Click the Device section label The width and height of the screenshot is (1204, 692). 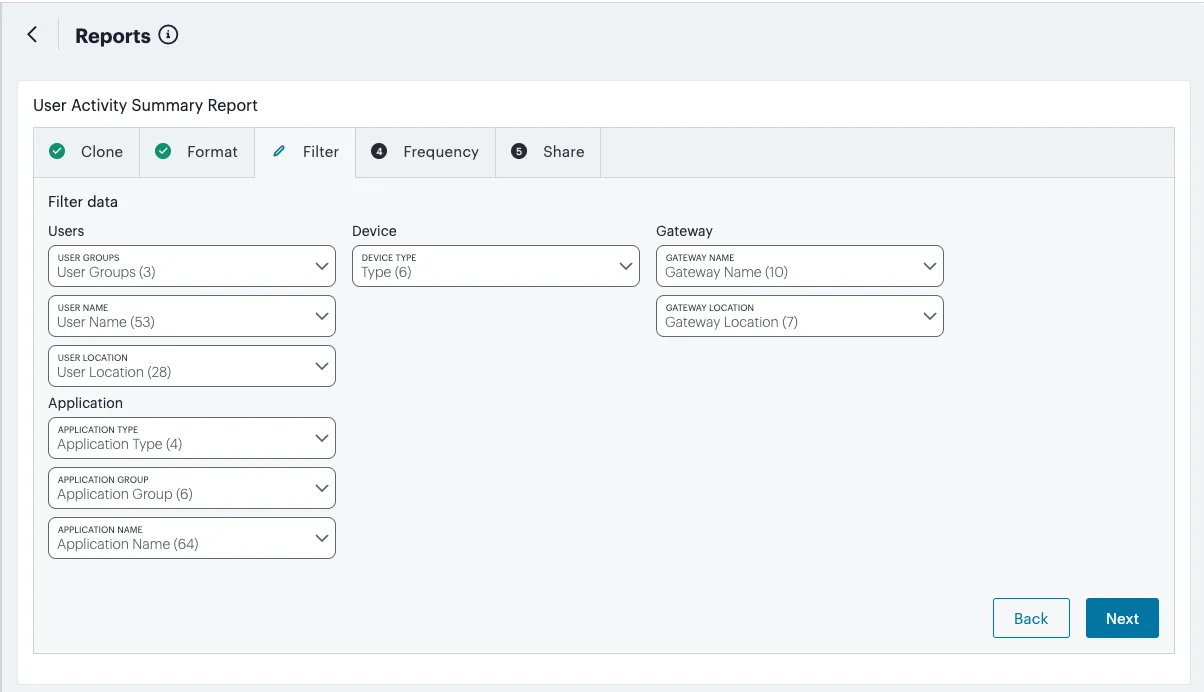pyautogui.click(x=374, y=231)
